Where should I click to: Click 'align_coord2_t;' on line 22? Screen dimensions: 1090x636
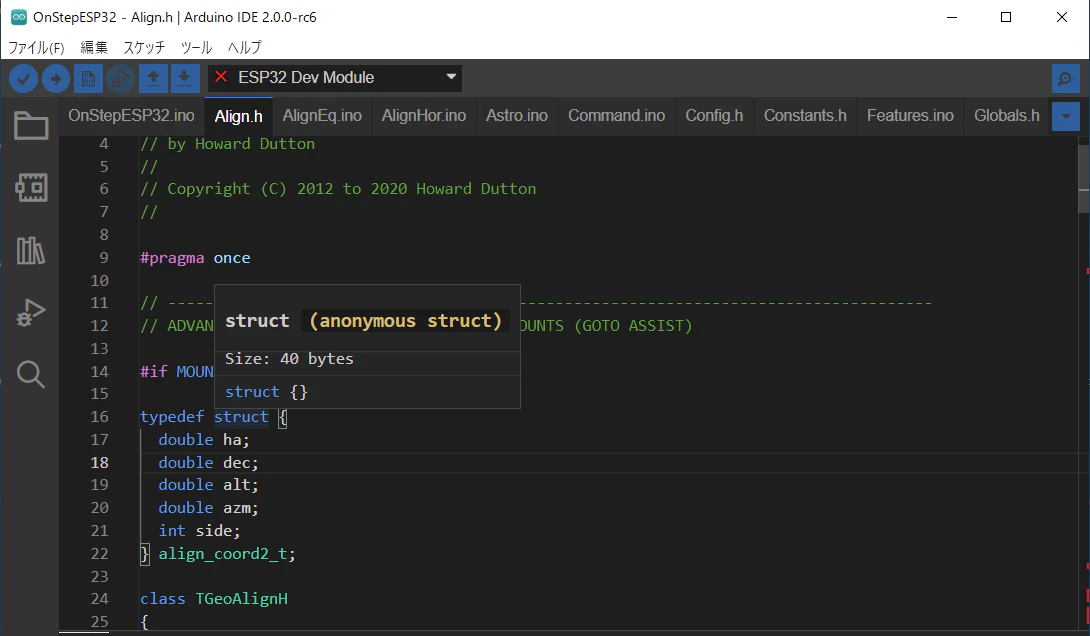tap(227, 554)
